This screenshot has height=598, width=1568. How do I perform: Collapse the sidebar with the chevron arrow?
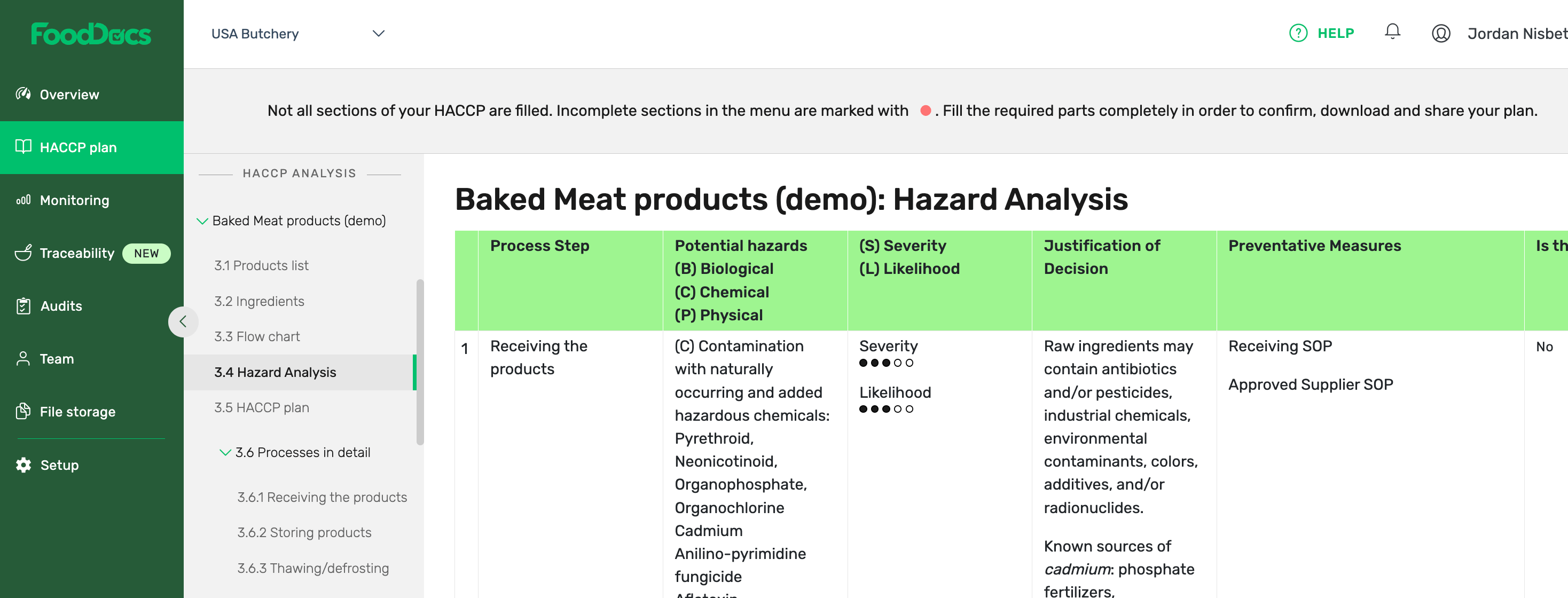[x=183, y=321]
